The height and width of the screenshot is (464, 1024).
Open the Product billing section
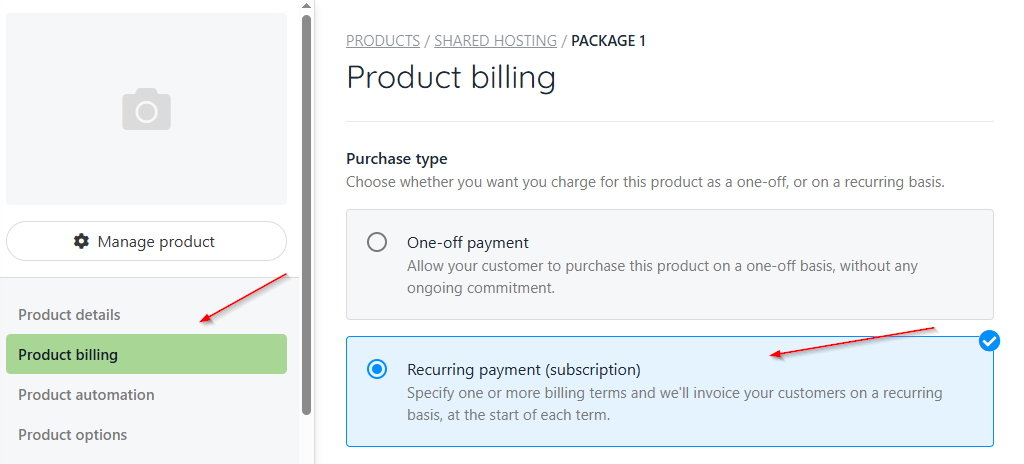(68, 355)
